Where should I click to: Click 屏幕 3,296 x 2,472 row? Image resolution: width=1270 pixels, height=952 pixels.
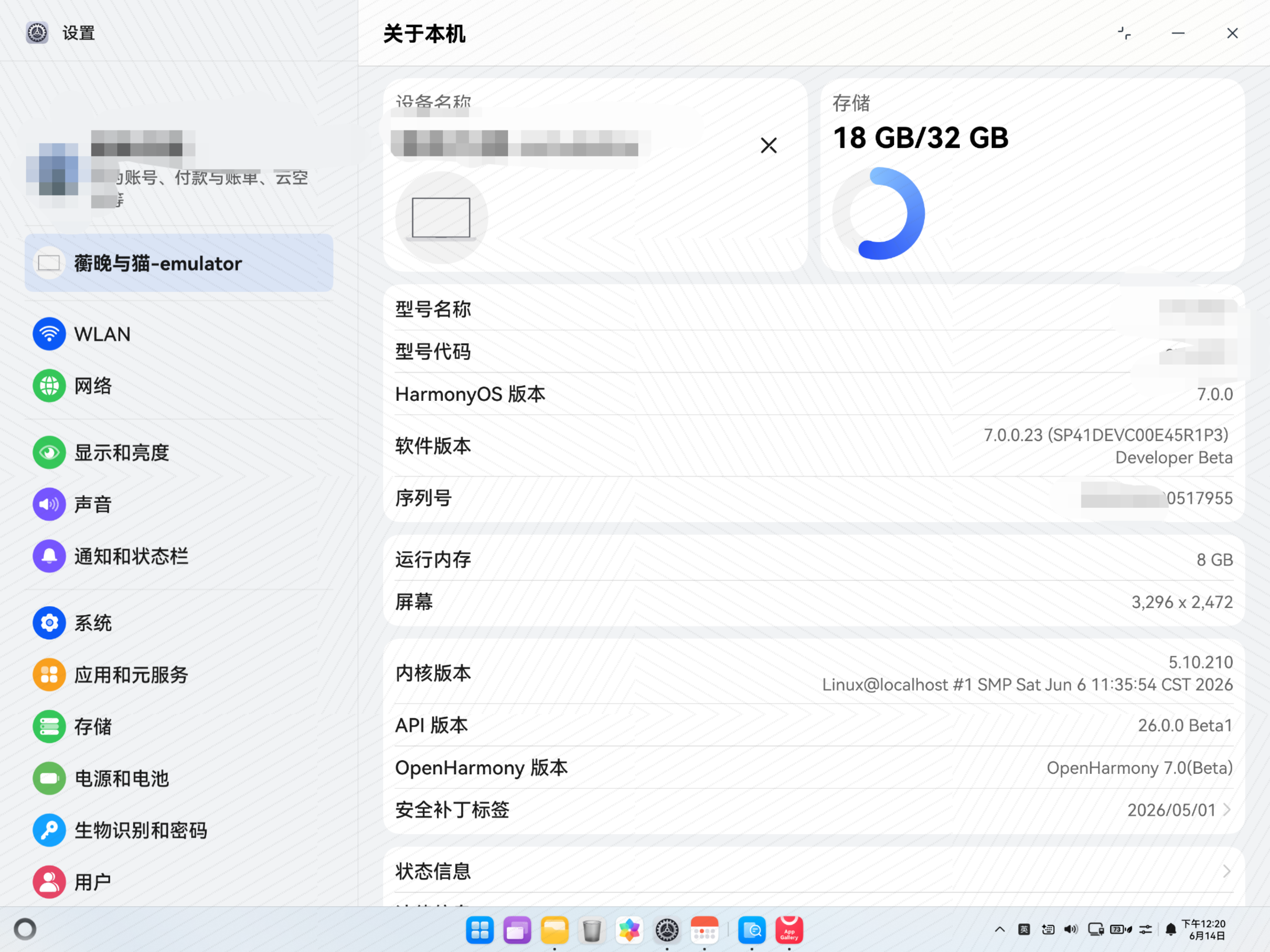(x=813, y=602)
